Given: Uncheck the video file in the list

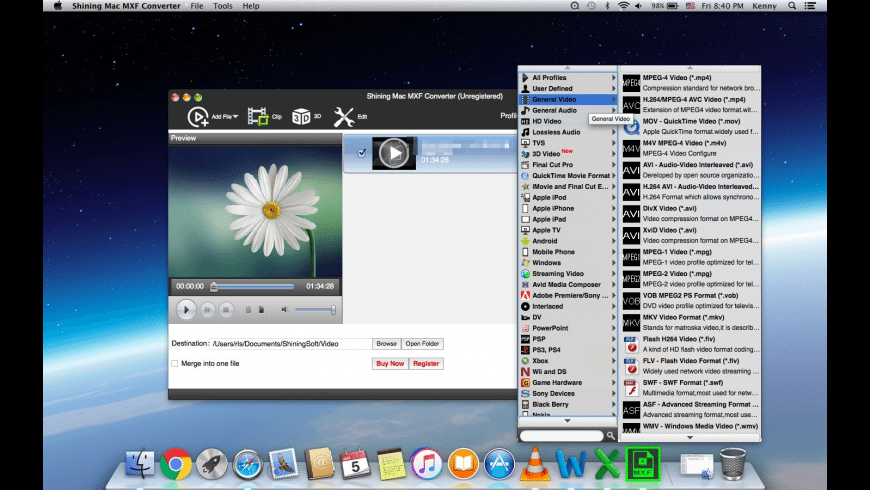Looking at the screenshot, I should point(361,152).
